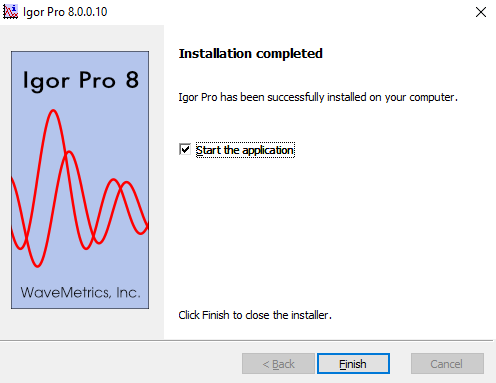This screenshot has height=383, width=496.
Task: Click the 'Click Finish to close' instruction text
Action: pyautogui.click(x=255, y=315)
